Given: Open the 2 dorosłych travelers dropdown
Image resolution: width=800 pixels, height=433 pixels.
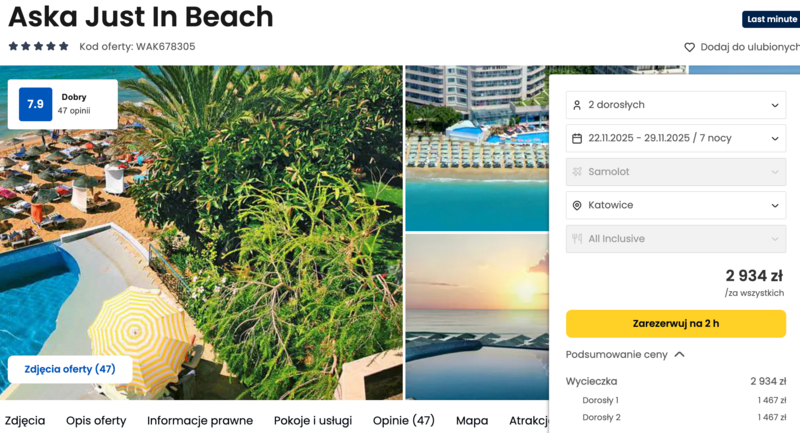Looking at the screenshot, I should (x=675, y=105).
